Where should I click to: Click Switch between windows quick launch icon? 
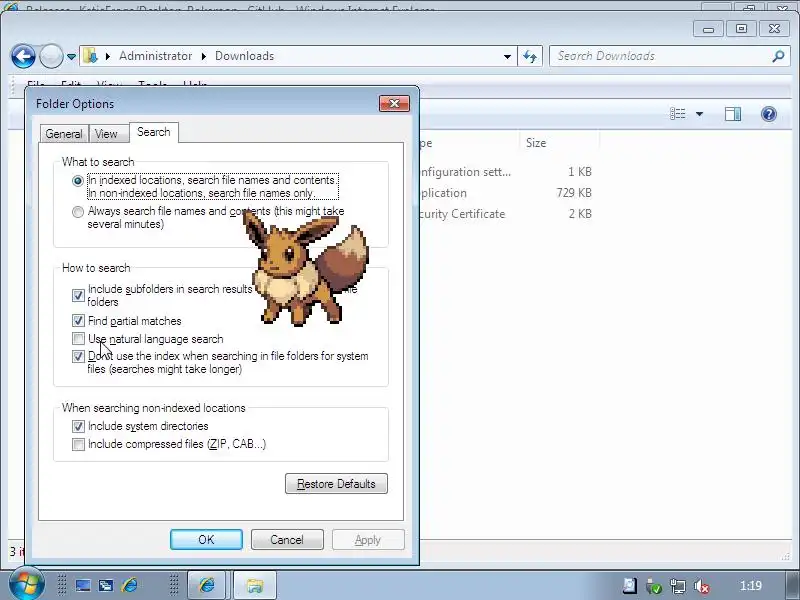click(x=106, y=585)
